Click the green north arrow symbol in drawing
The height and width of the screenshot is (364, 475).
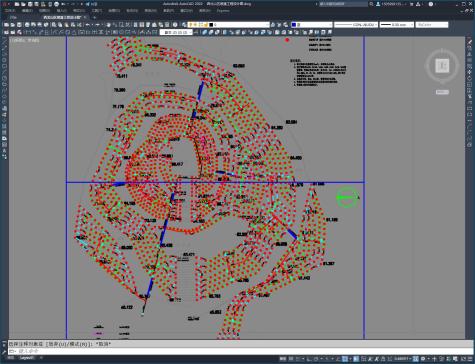pyautogui.click(x=348, y=197)
